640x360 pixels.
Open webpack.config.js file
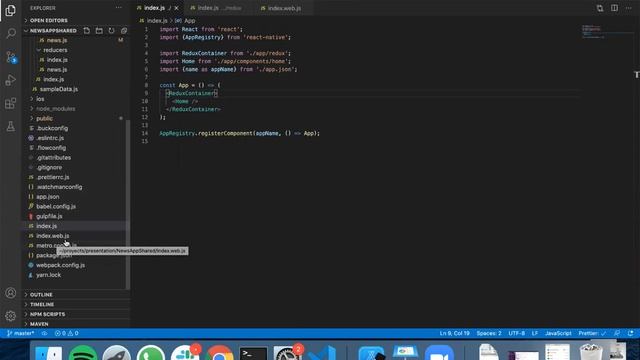[60, 265]
